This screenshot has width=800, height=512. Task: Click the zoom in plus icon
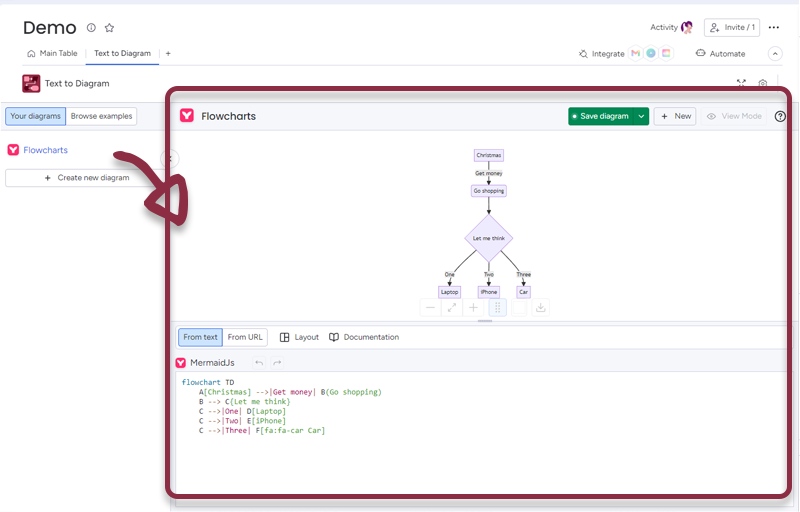tap(475, 308)
